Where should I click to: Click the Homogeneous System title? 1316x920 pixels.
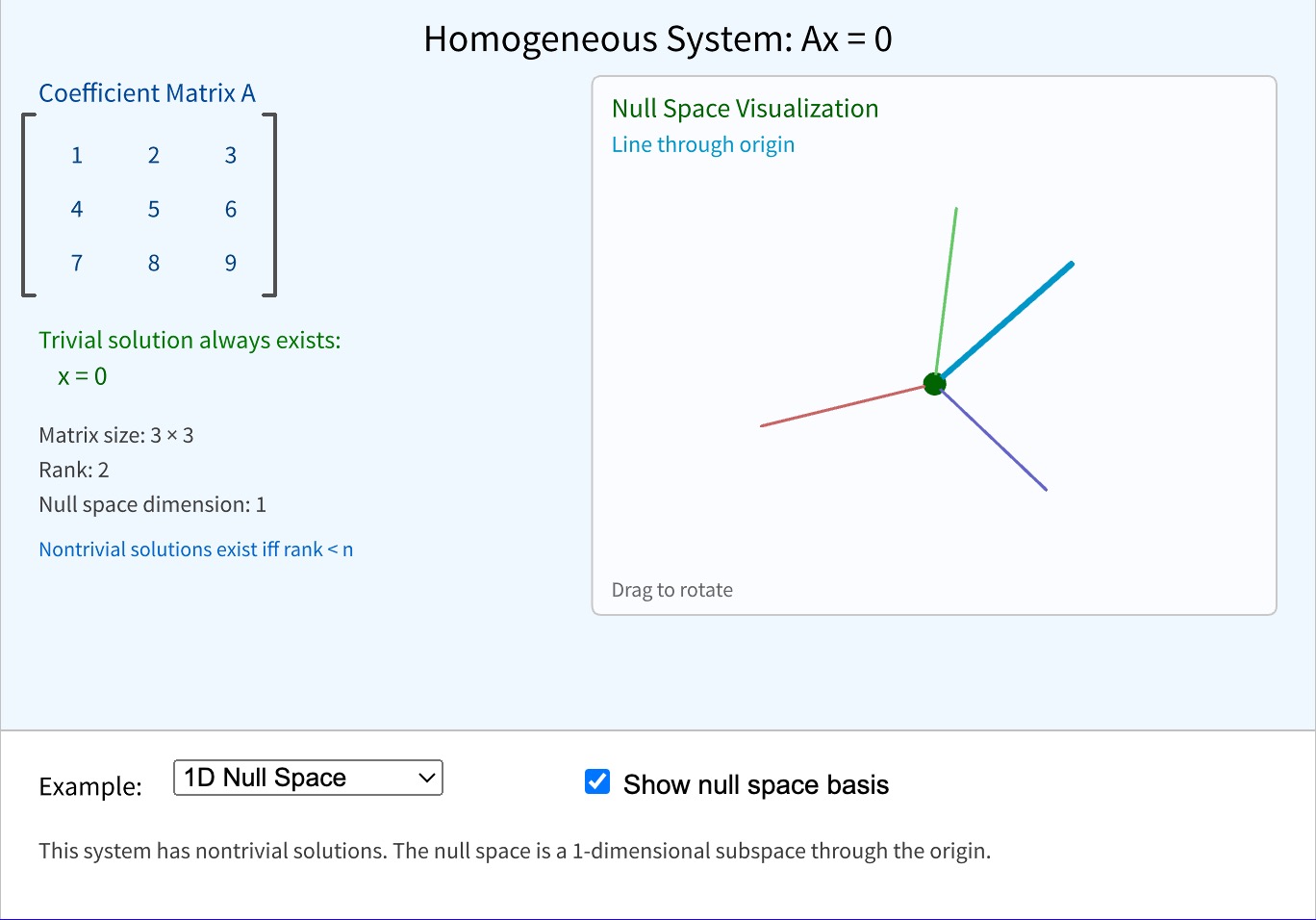(x=657, y=38)
